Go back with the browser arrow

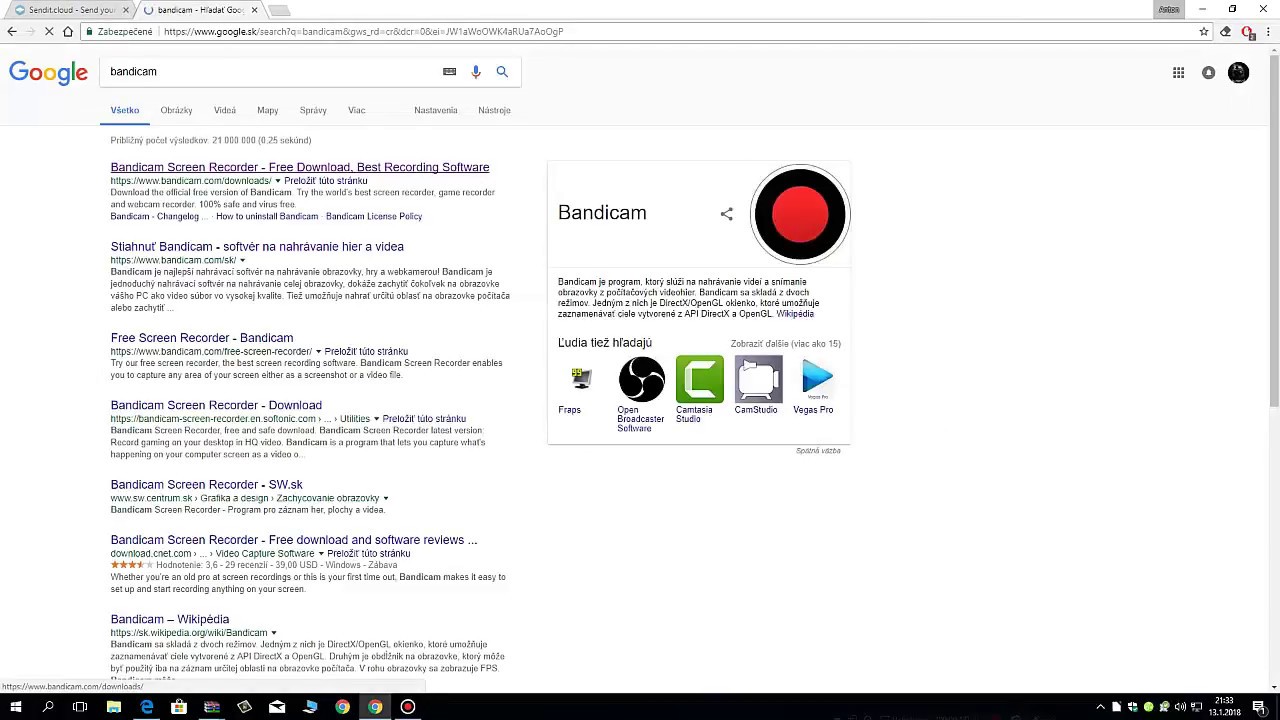click(12, 32)
